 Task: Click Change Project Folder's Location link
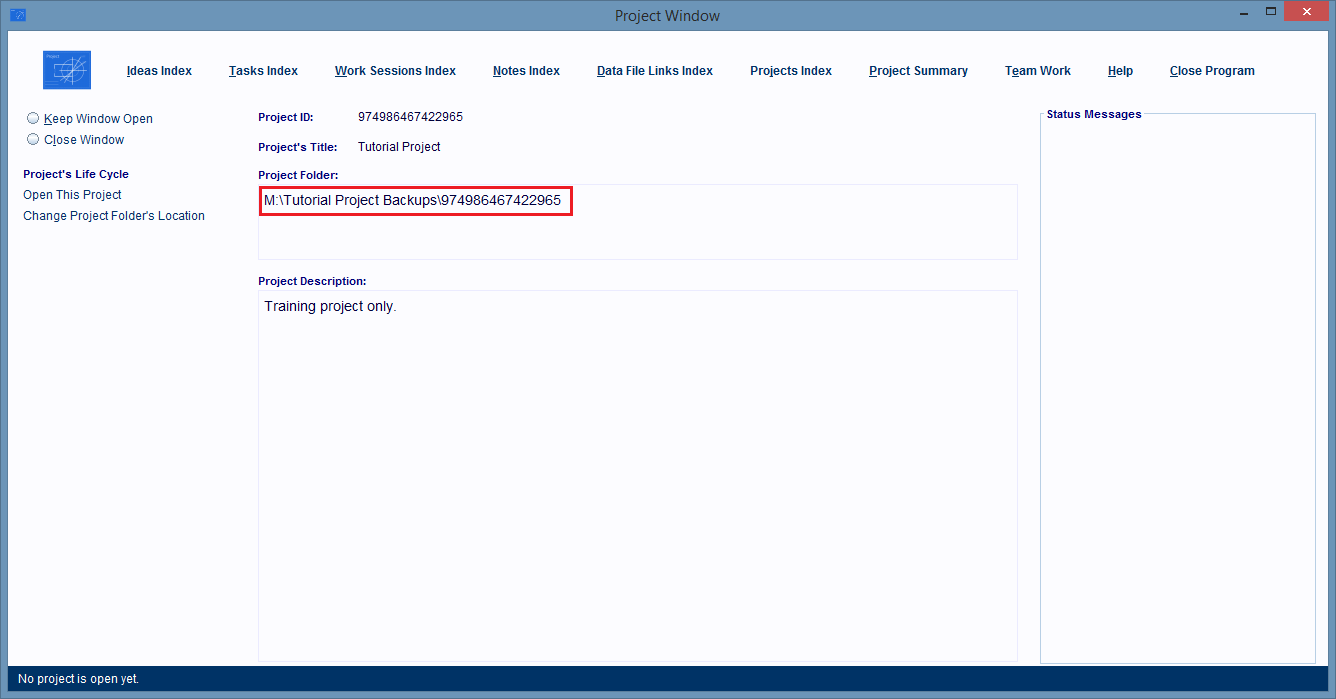[114, 216]
